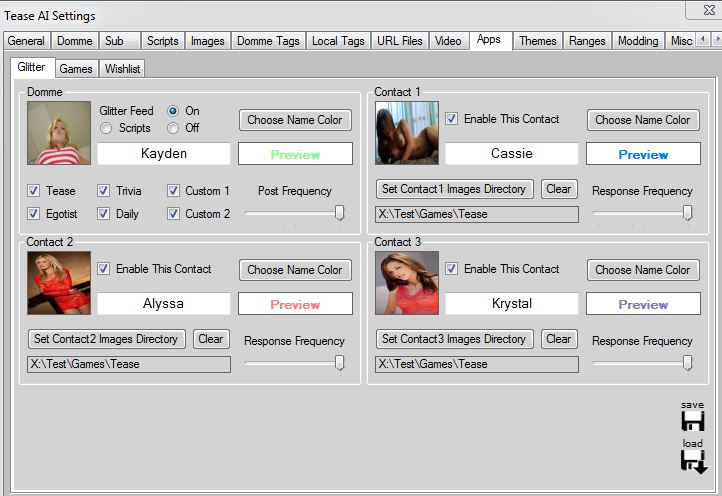Click the Contact 2 Alyssa avatar picture
Image resolution: width=722 pixels, height=496 pixels.
tap(59, 283)
